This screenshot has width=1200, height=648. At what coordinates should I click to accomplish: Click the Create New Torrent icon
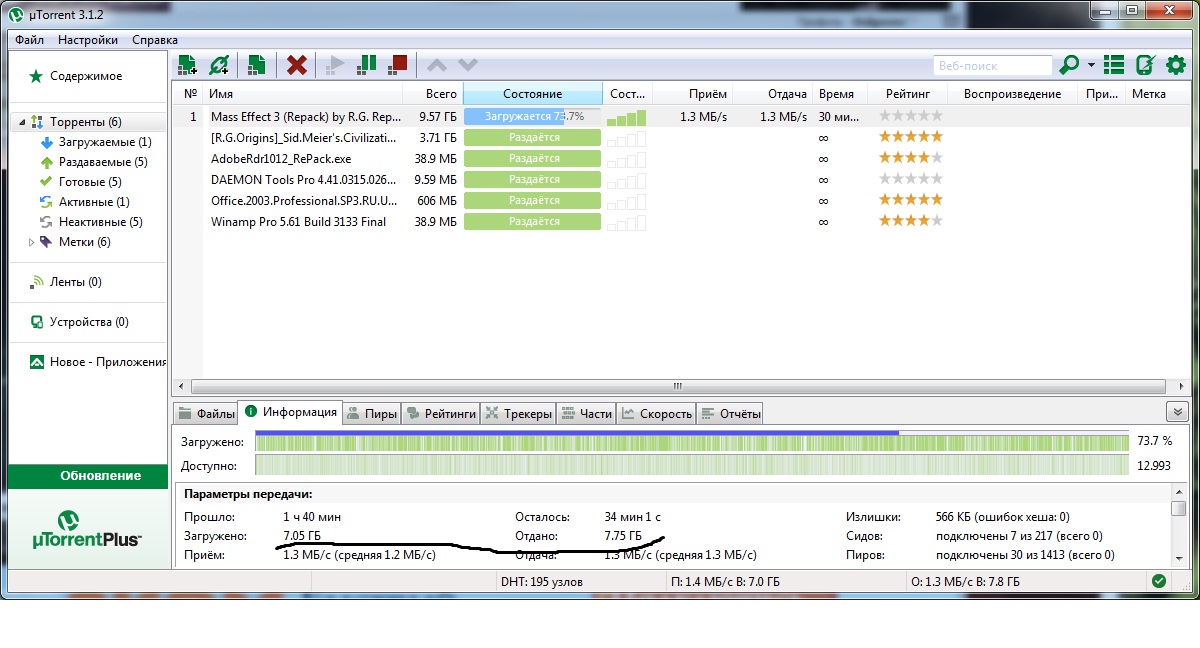tap(256, 65)
